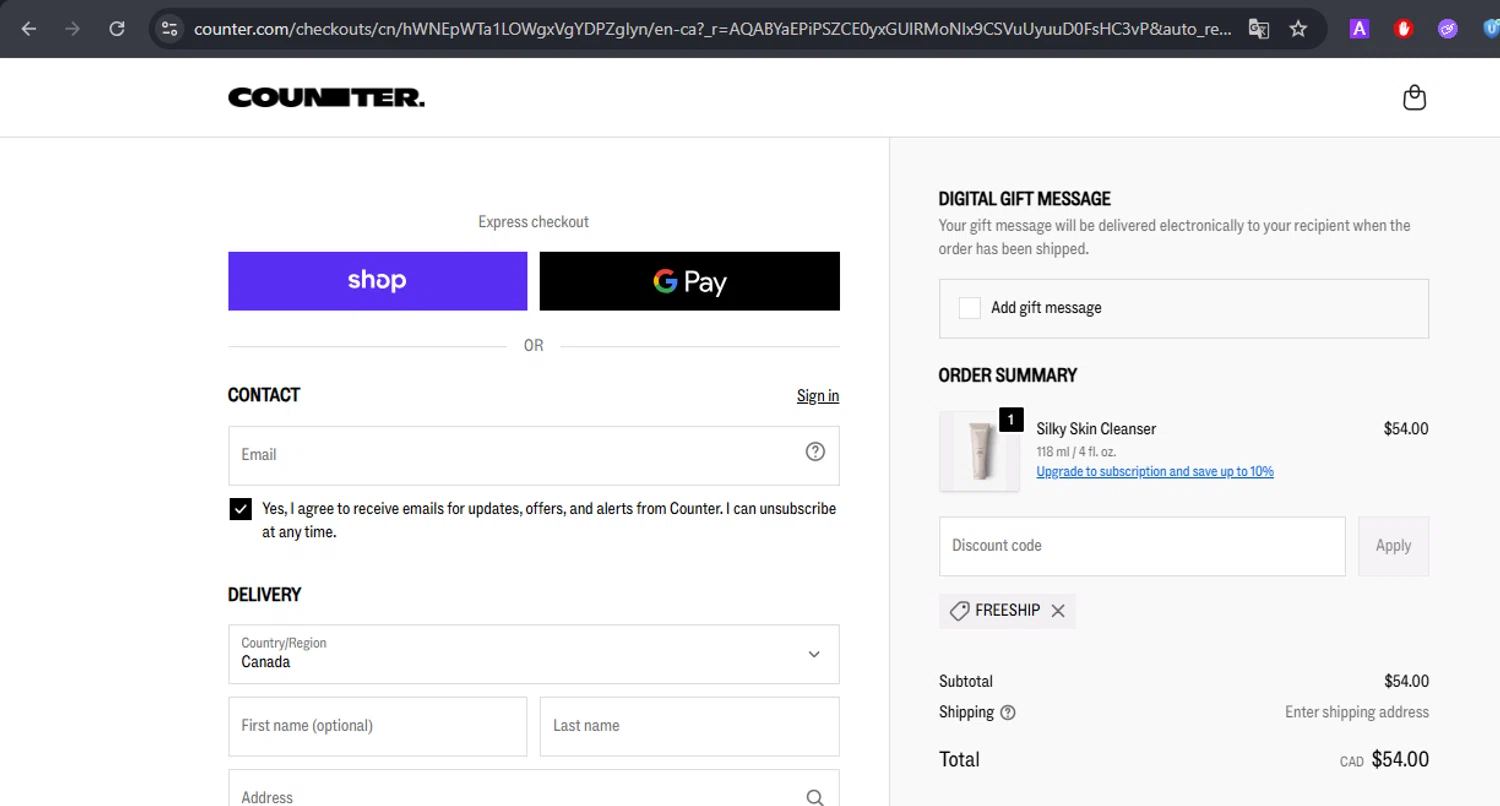The width and height of the screenshot is (1500, 806).
Task: Click the shipping info help icon
Action: 1008,713
